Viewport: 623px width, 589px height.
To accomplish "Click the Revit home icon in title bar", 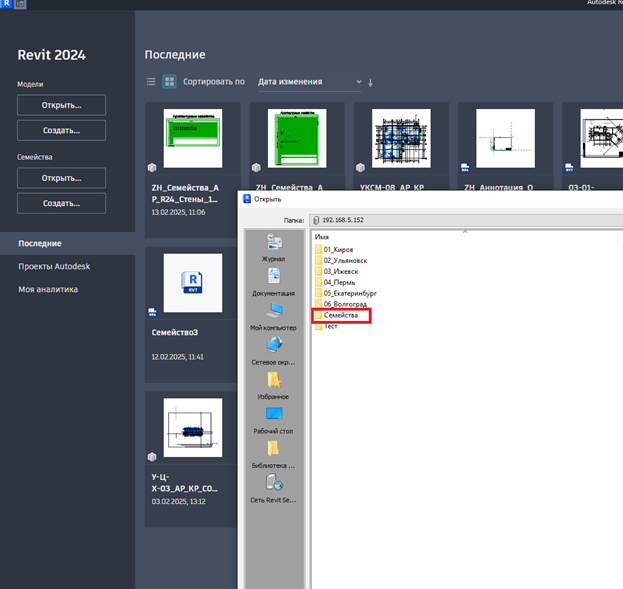I will [x=6, y=3].
